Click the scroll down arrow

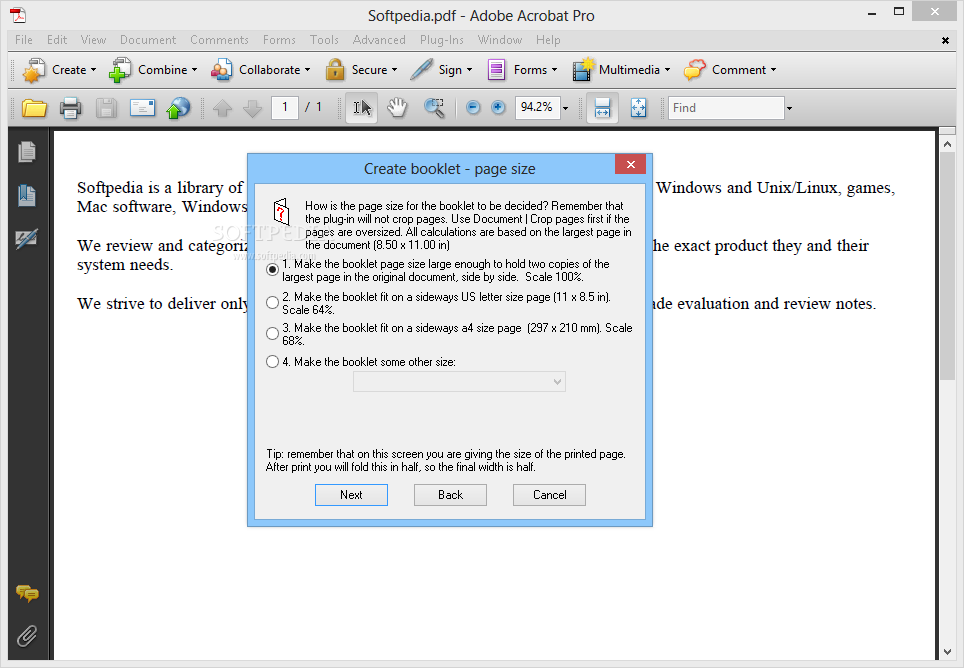tap(947, 652)
